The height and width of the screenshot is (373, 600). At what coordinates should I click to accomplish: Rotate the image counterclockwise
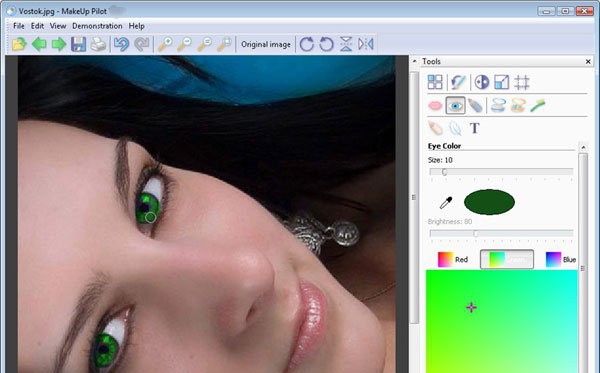click(x=326, y=44)
